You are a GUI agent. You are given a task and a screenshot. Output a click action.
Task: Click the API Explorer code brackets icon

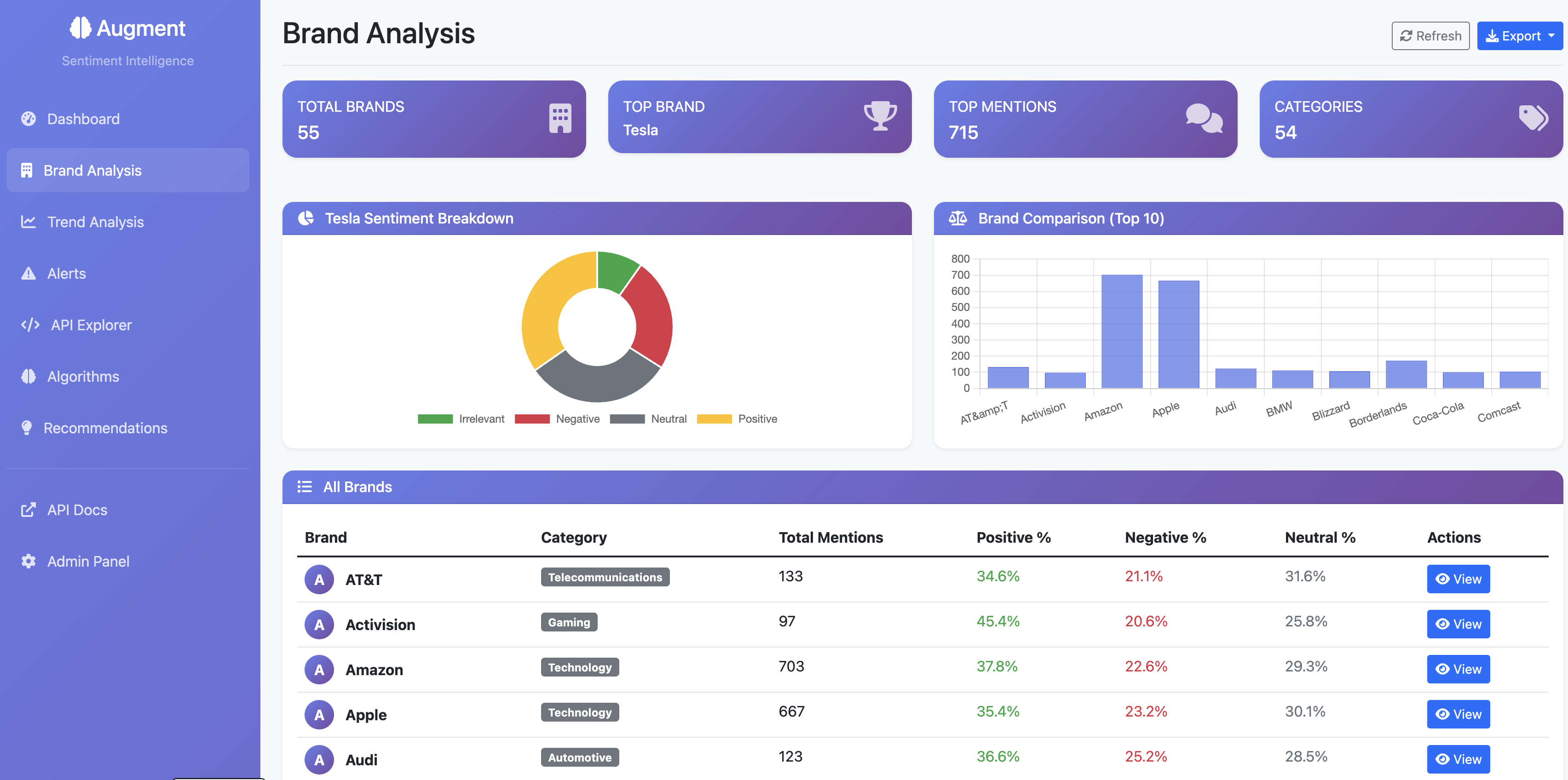(x=30, y=325)
